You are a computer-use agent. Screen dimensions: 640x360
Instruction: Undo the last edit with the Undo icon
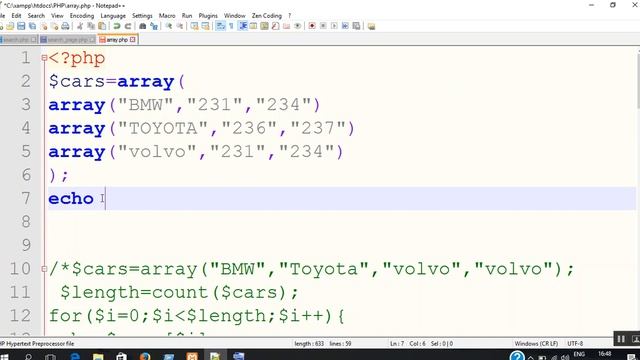click(117, 26)
